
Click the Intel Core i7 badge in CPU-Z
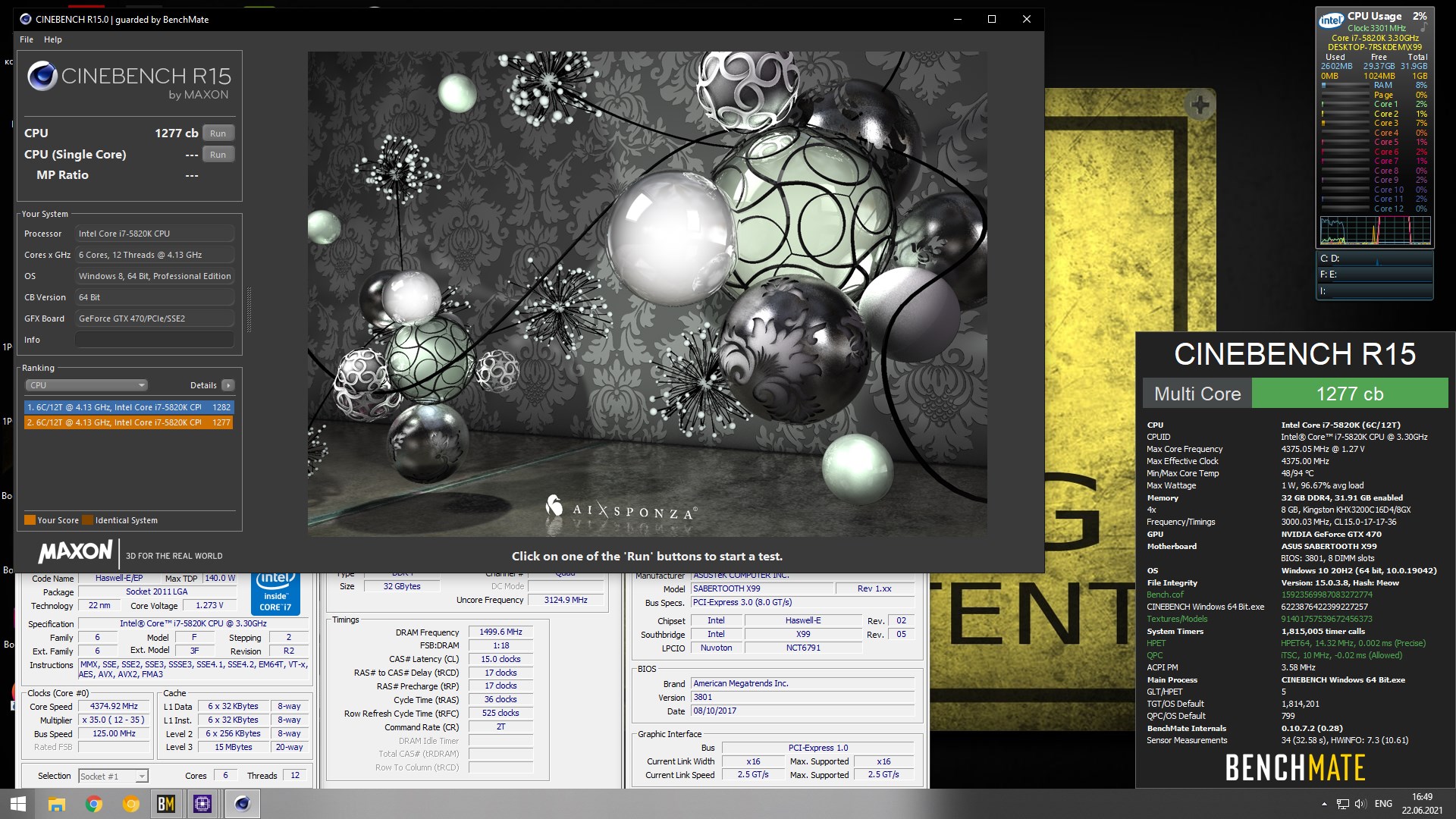tap(275, 593)
